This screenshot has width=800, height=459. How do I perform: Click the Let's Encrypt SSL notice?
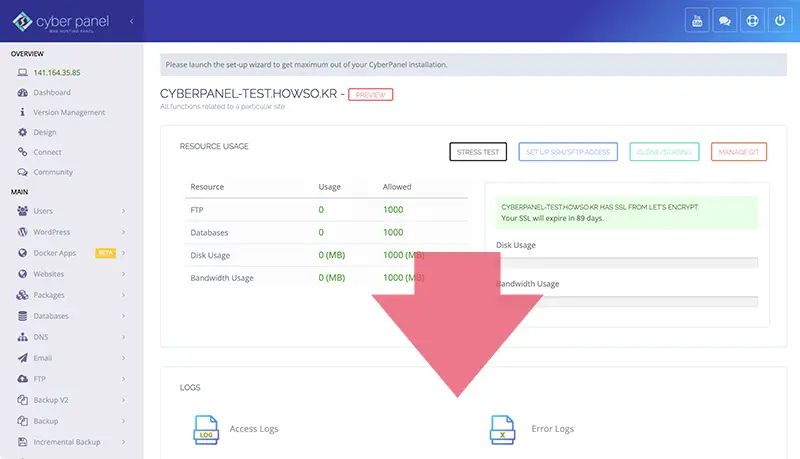(627, 213)
